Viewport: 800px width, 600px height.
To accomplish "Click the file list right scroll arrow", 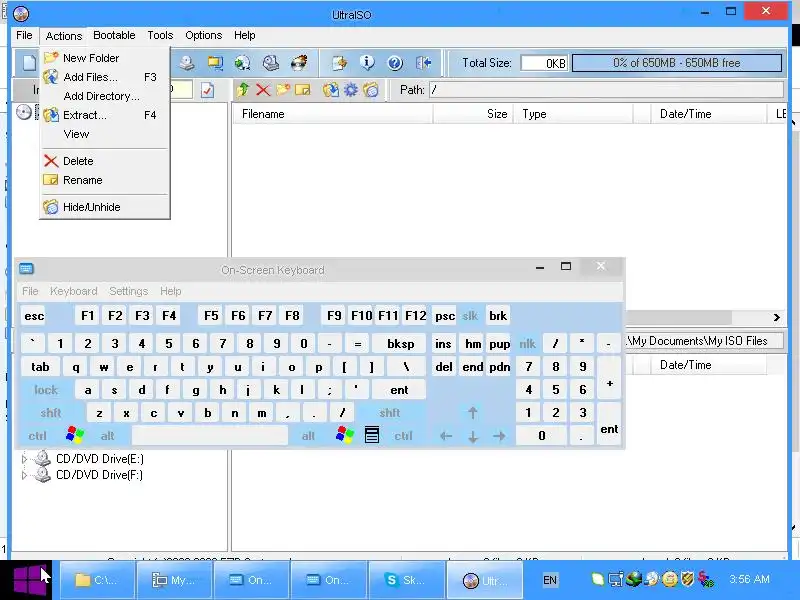I will coord(777,317).
